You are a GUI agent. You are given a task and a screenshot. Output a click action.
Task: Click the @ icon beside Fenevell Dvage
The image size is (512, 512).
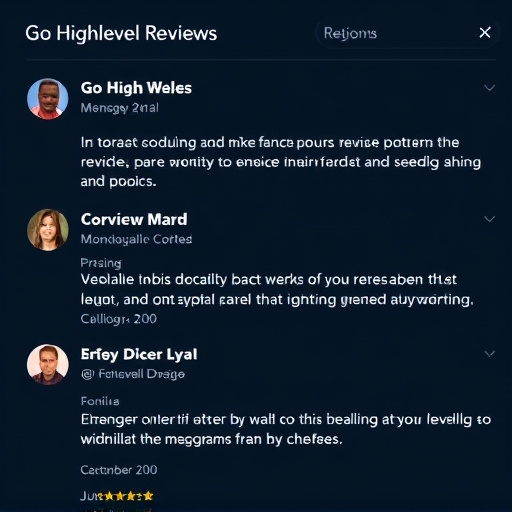(87, 374)
